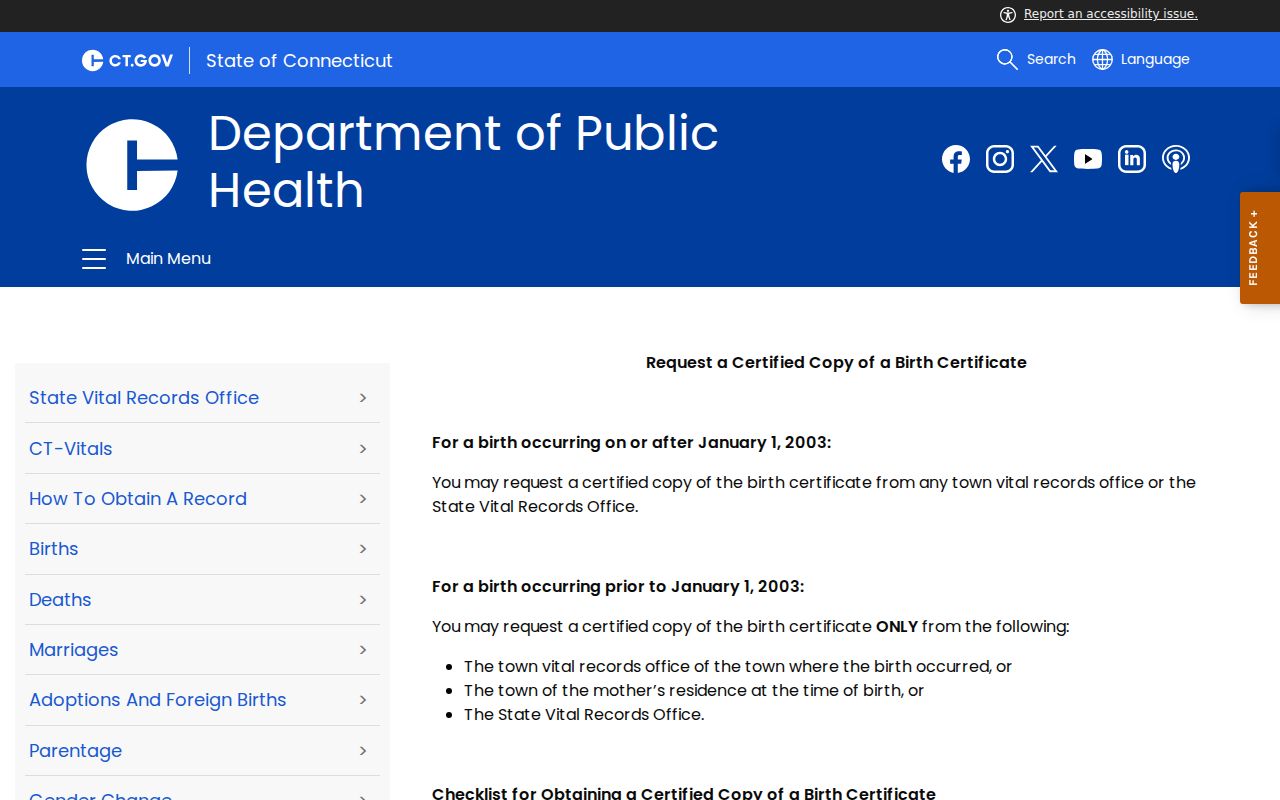
Task: Click the State of Connecticut link
Action: click(299, 60)
